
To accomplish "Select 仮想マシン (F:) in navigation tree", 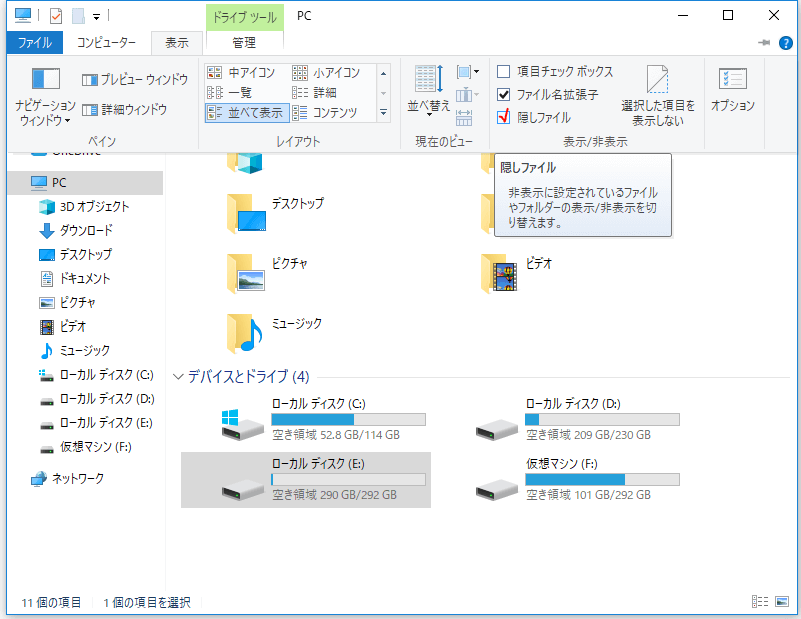I will (85, 447).
